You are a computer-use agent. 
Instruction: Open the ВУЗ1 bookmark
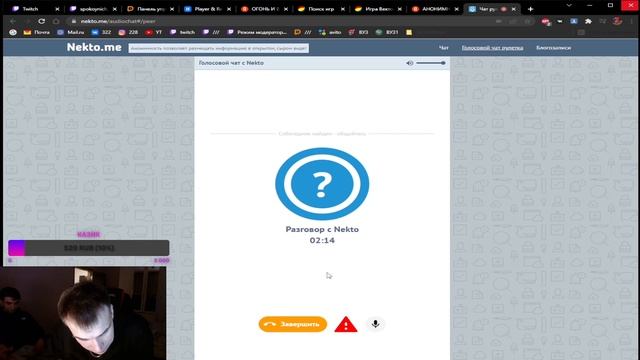[387, 32]
